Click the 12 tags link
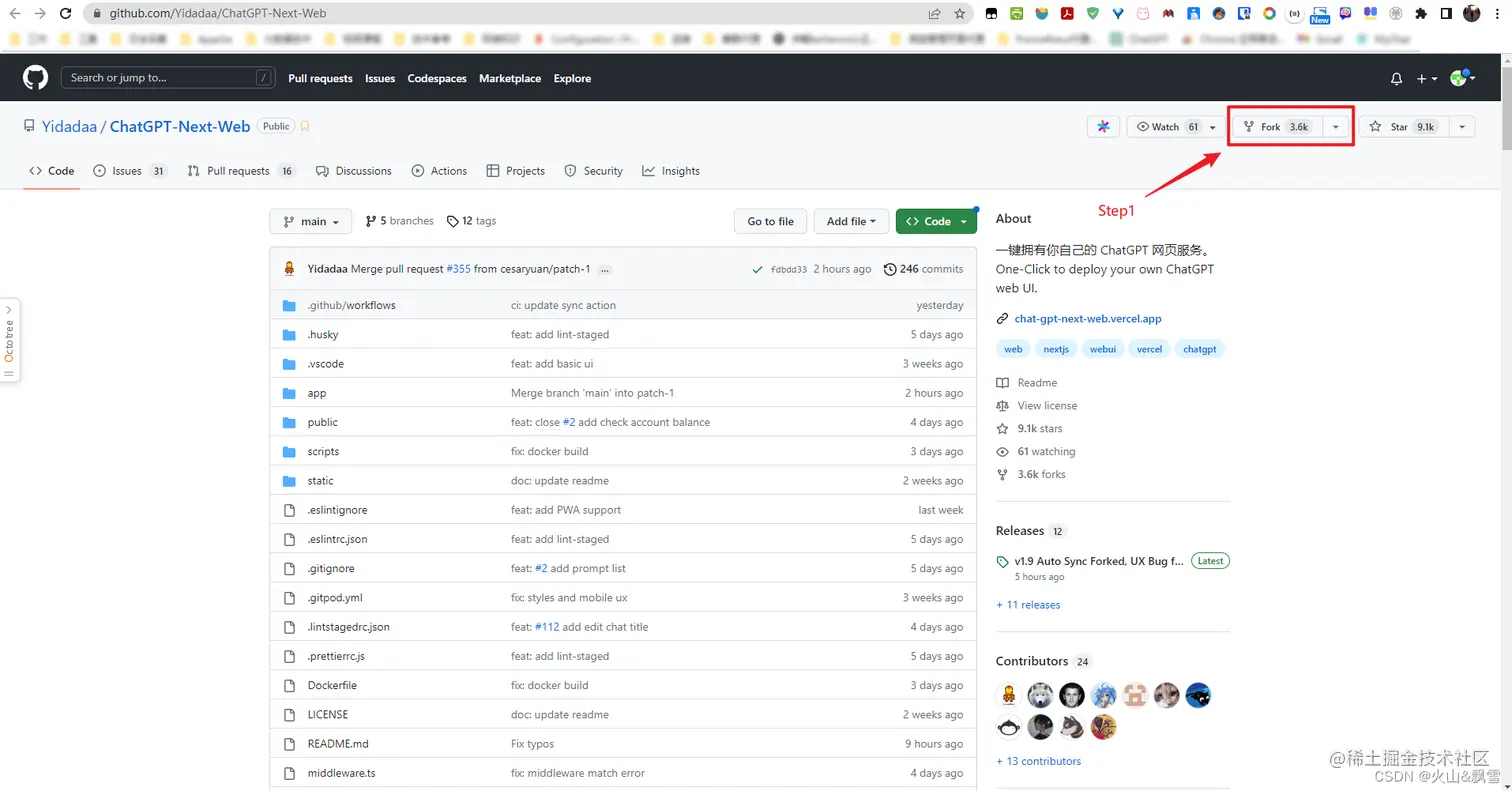 click(471, 221)
